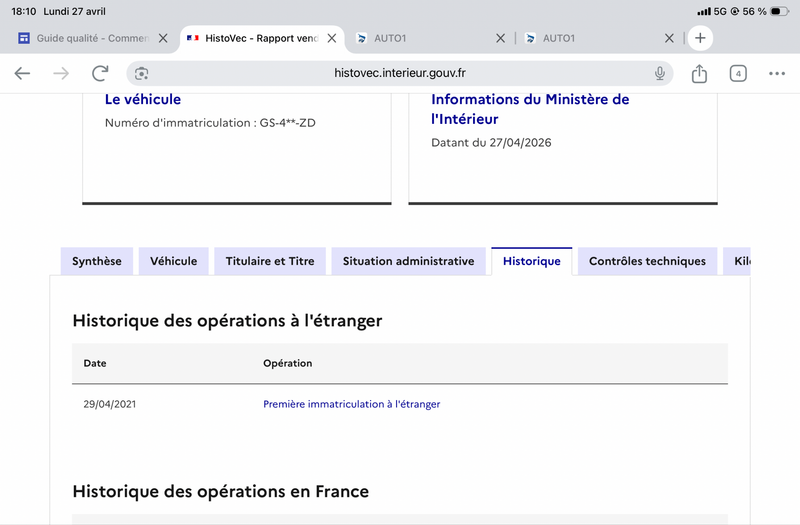Screen dimensions: 800x525
Task: Open the Synthèse tab
Action: 97,261
